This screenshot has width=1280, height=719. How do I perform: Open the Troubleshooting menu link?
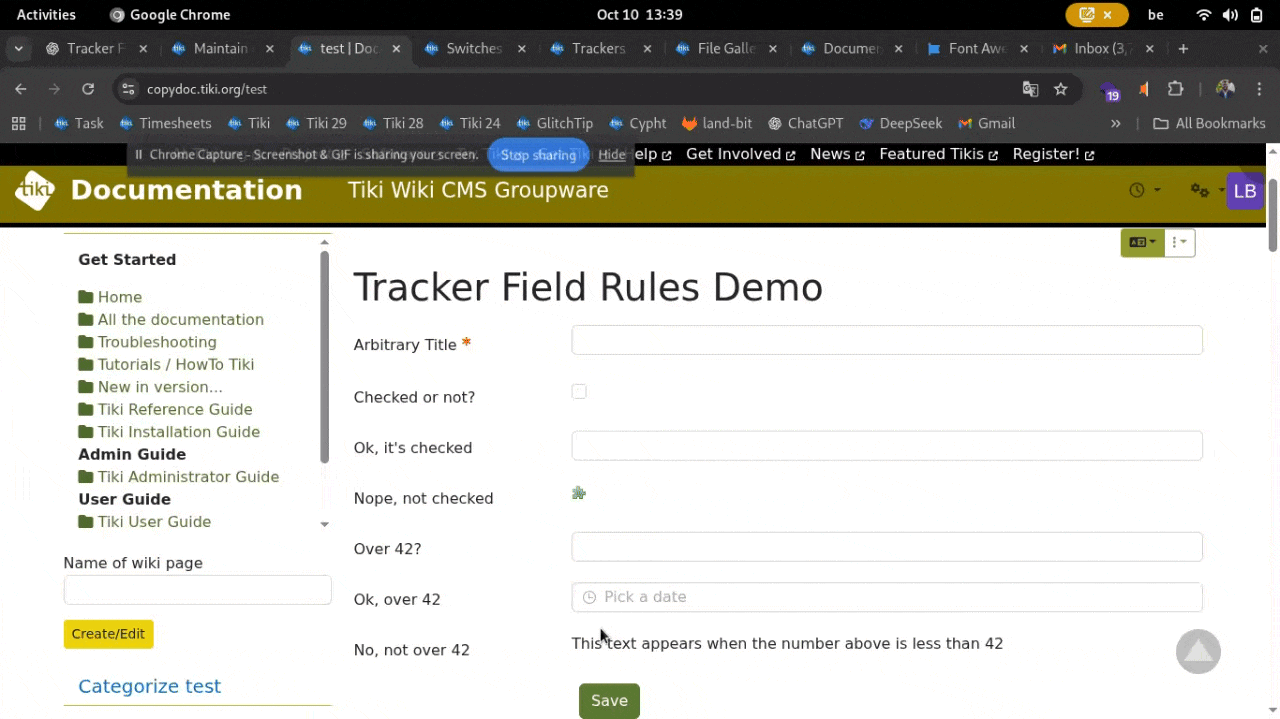pyautogui.click(x=157, y=342)
